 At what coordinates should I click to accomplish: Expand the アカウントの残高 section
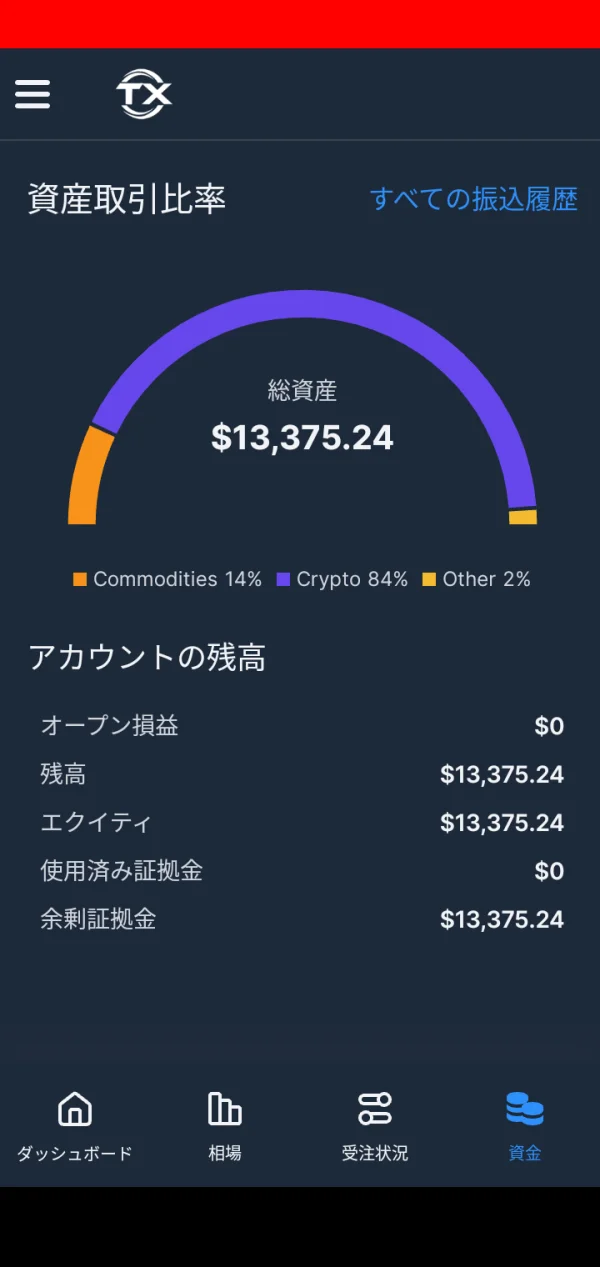point(124,658)
